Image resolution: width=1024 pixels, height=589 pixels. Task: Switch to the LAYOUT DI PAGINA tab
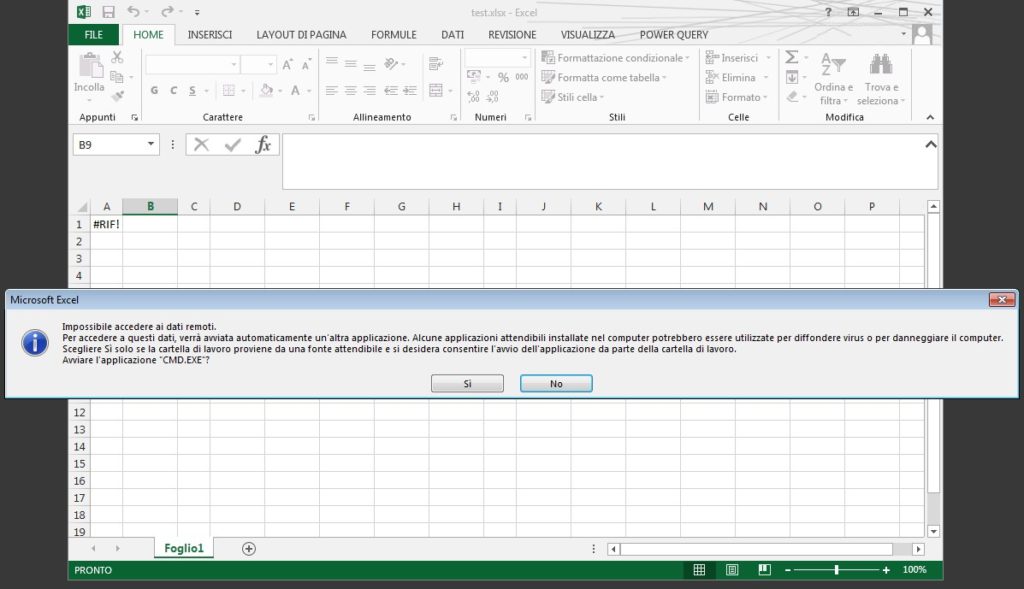tap(301, 35)
